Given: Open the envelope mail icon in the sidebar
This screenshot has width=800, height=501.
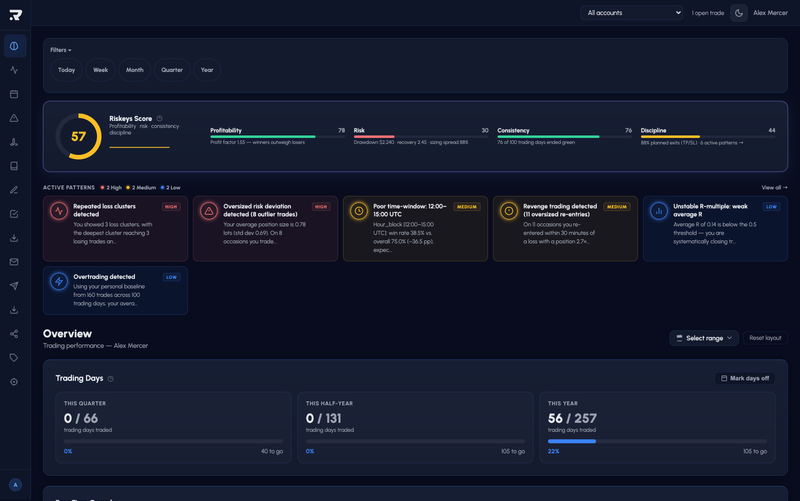Looking at the screenshot, I should click(14, 262).
